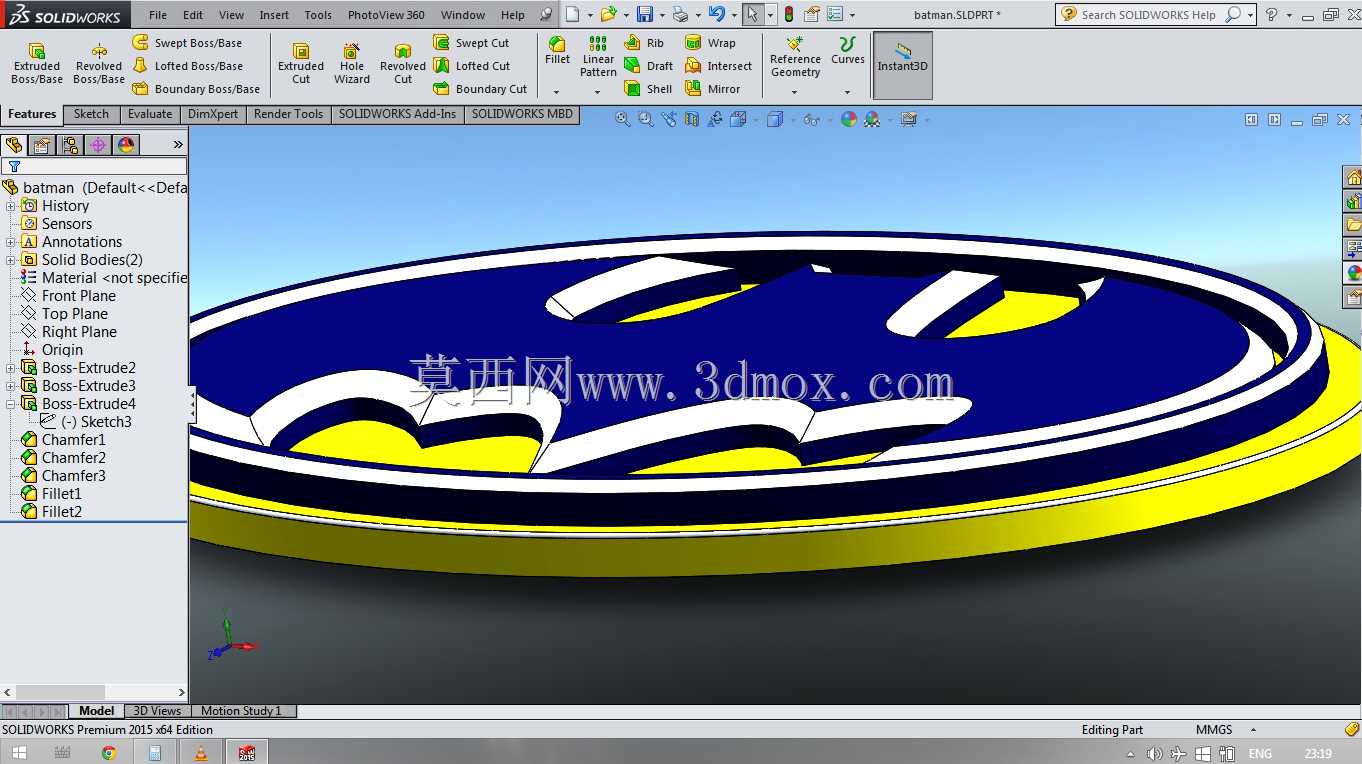The height and width of the screenshot is (764, 1362).
Task: Expand the Boss-Extrude2 feature node
Action: 11,368
